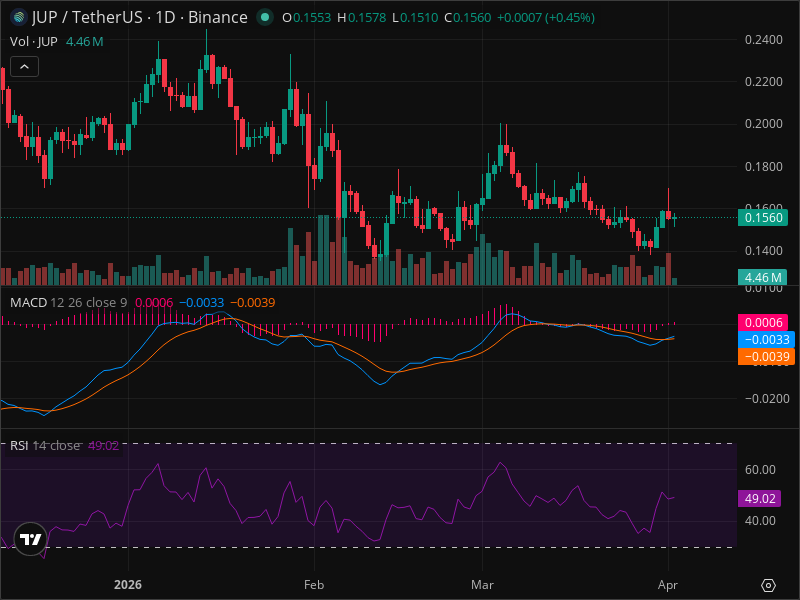Click the 2026 time axis label
The height and width of the screenshot is (600, 800).
(128, 585)
